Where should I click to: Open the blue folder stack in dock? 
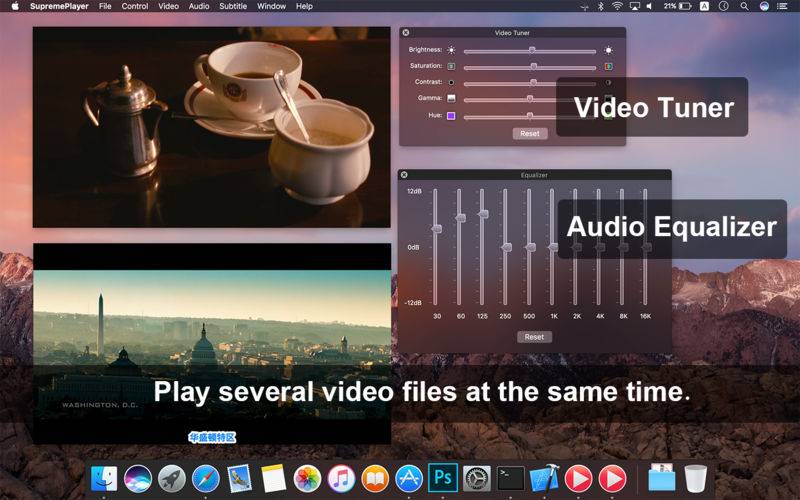point(662,478)
